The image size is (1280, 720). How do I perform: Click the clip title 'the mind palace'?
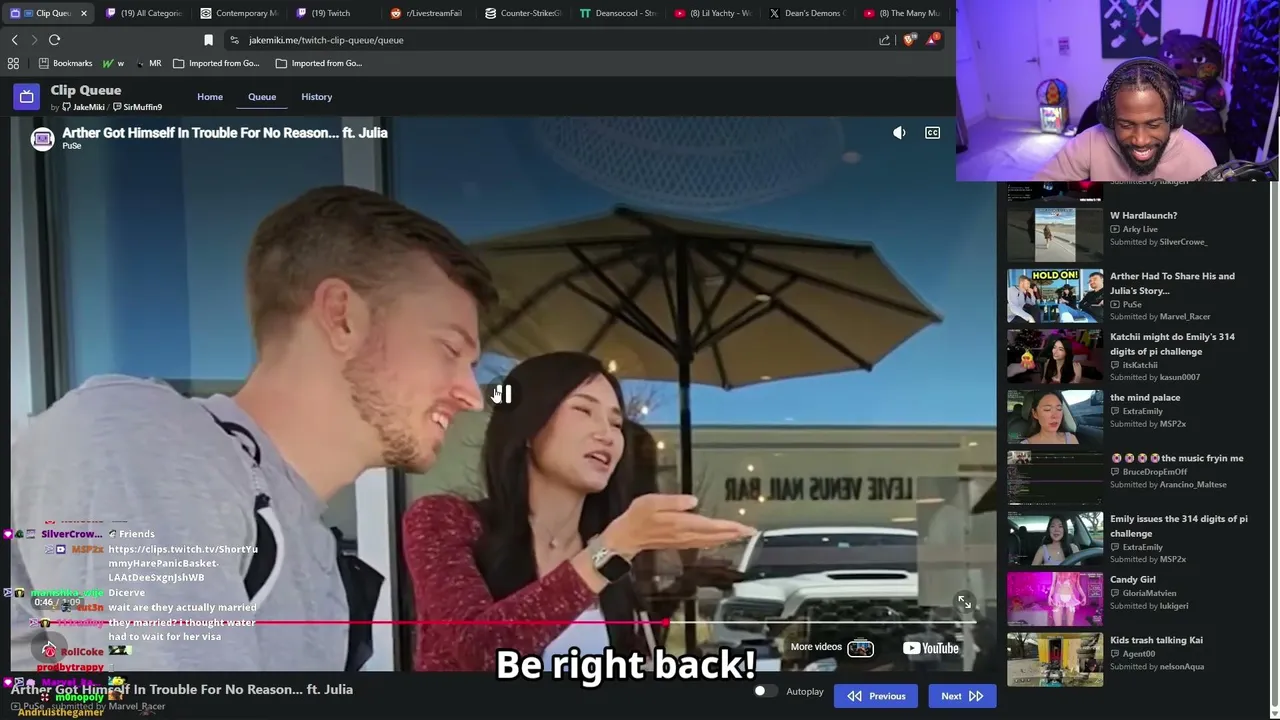click(x=1145, y=397)
